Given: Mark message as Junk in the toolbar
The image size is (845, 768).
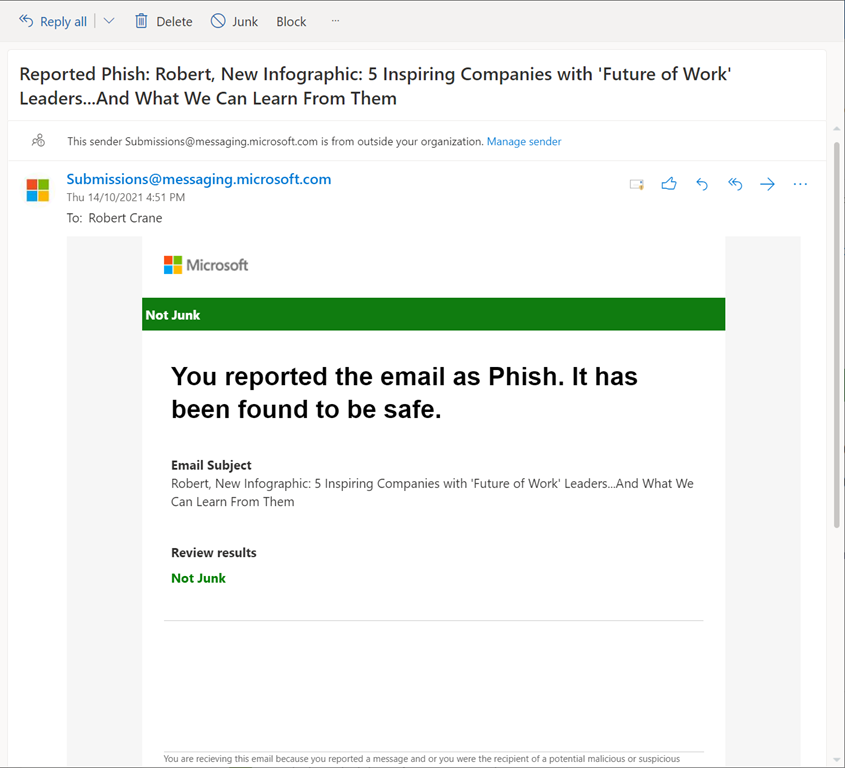Looking at the screenshot, I should coord(235,21).
